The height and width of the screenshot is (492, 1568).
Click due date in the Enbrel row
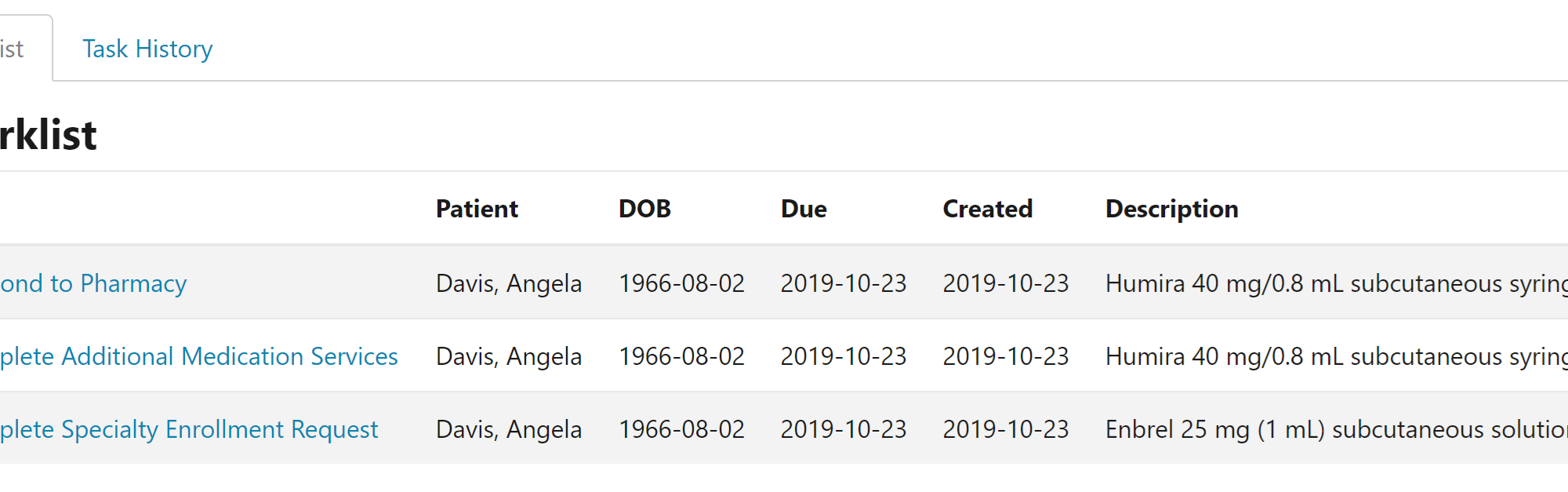tap(844, 429)
